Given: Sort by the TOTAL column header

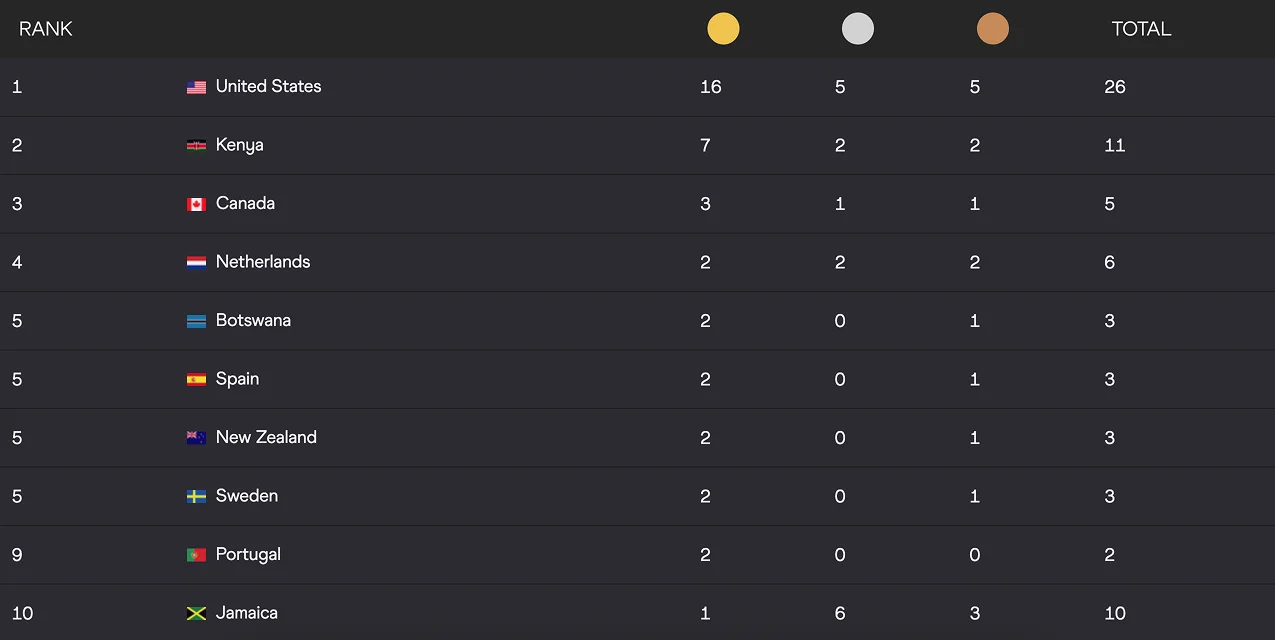Looking at the screenshot, I should coord(1141,29).
